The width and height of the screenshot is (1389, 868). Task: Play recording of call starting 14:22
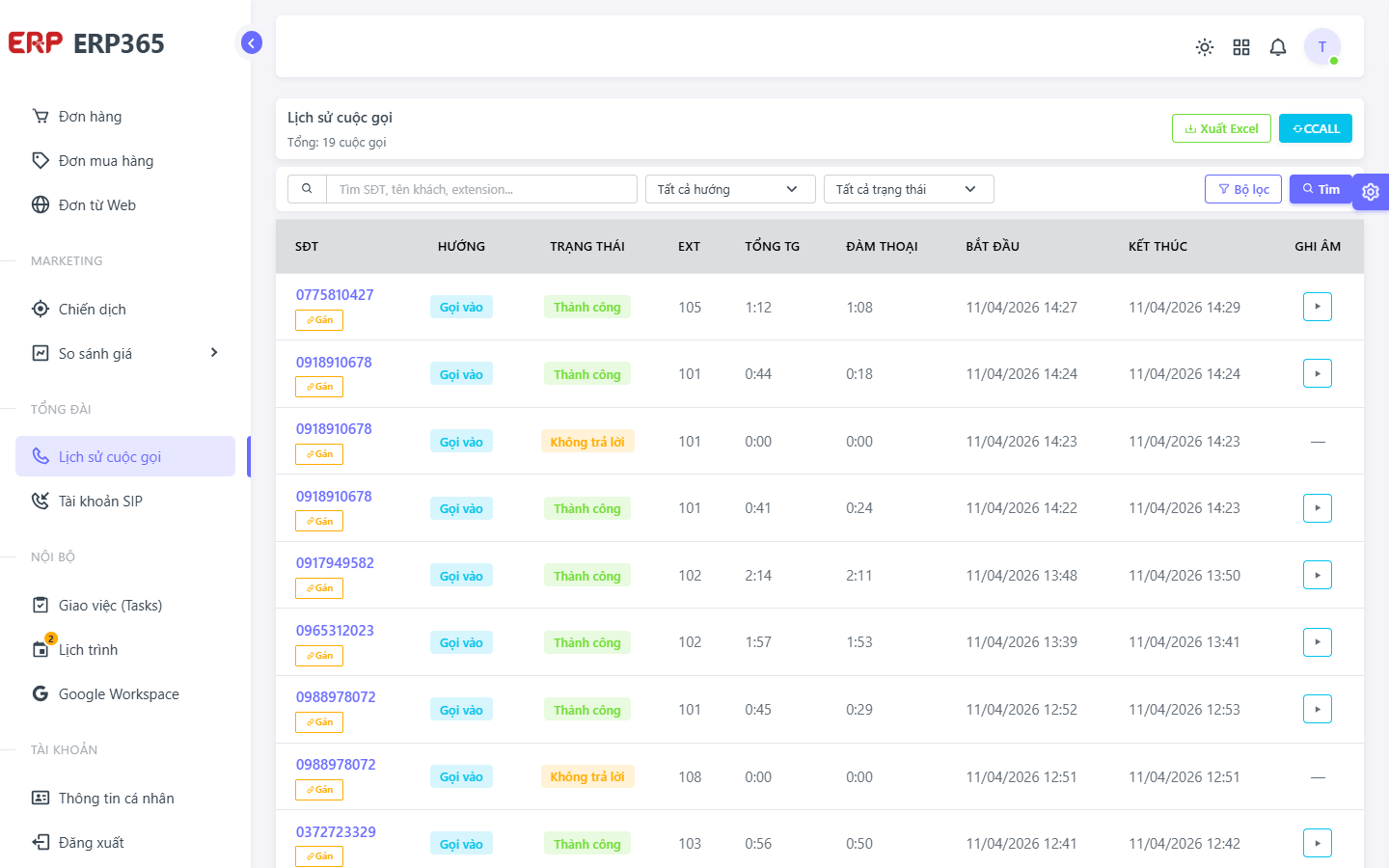tap(1318, 508)
